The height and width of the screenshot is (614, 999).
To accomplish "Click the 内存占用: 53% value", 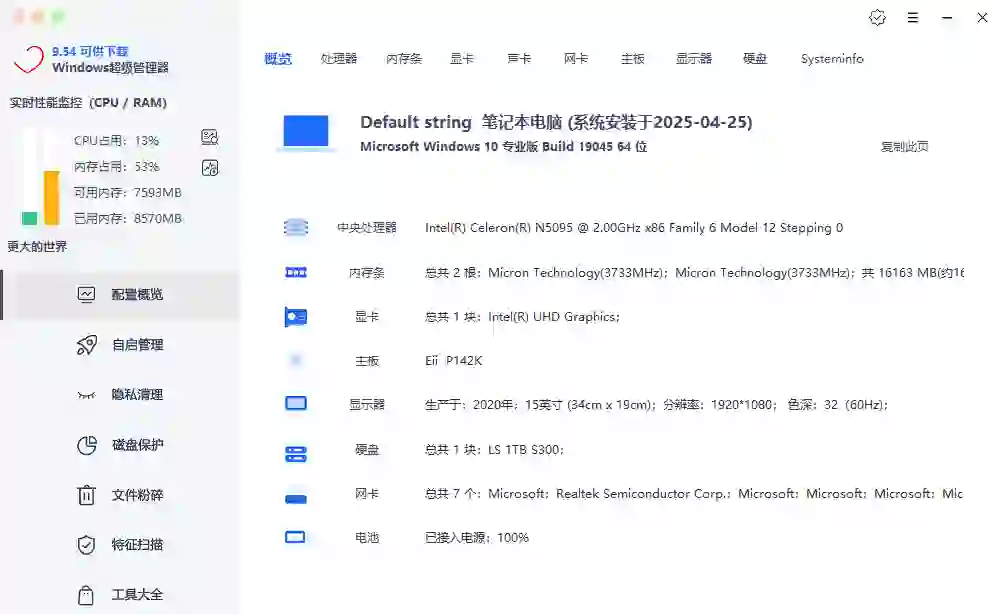I will tap(116, 166).
